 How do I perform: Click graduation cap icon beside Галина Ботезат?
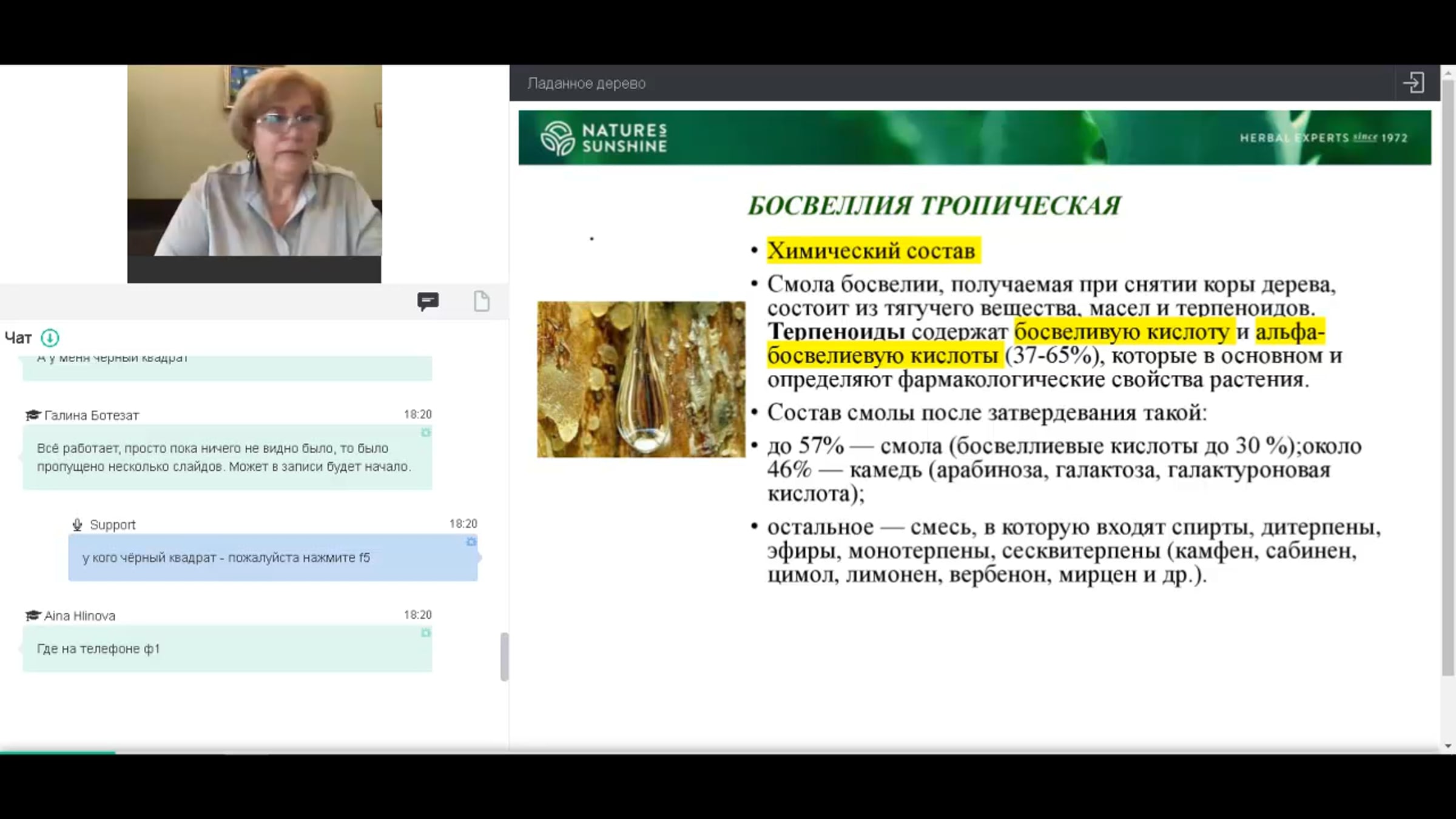33,416
